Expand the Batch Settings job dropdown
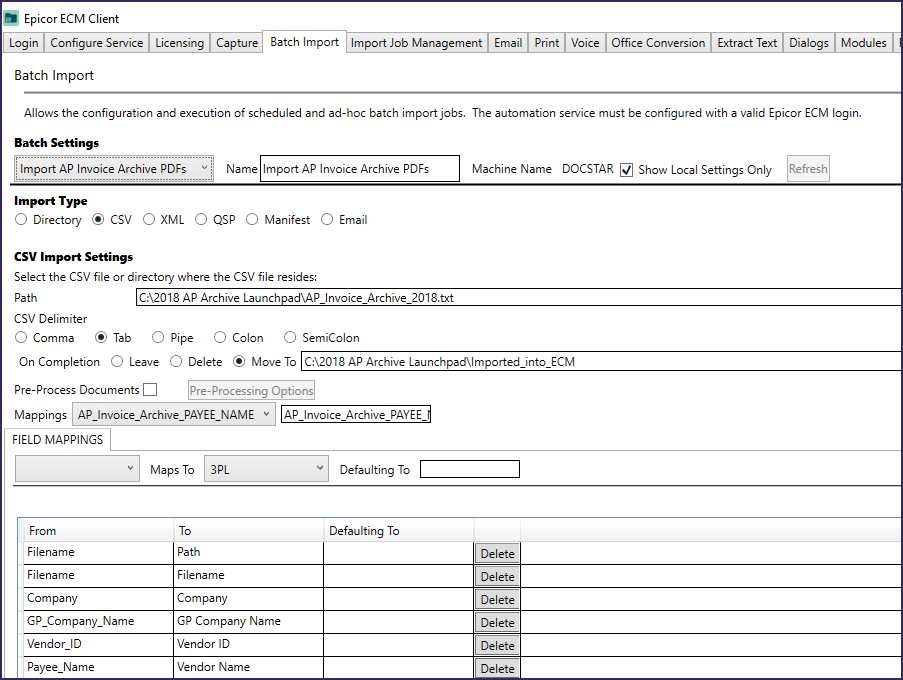 click(114, 169)
